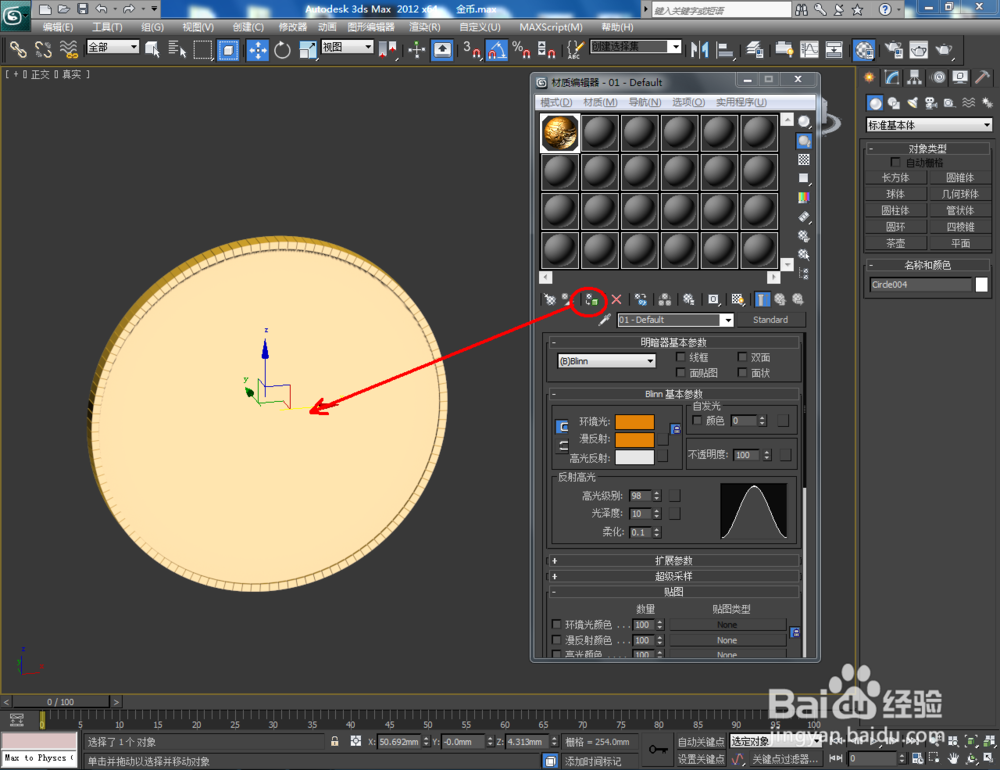The width and height of the screenshot is (1000, 770).
Task: Click the Align tool icon
Action: coord(725,50)
